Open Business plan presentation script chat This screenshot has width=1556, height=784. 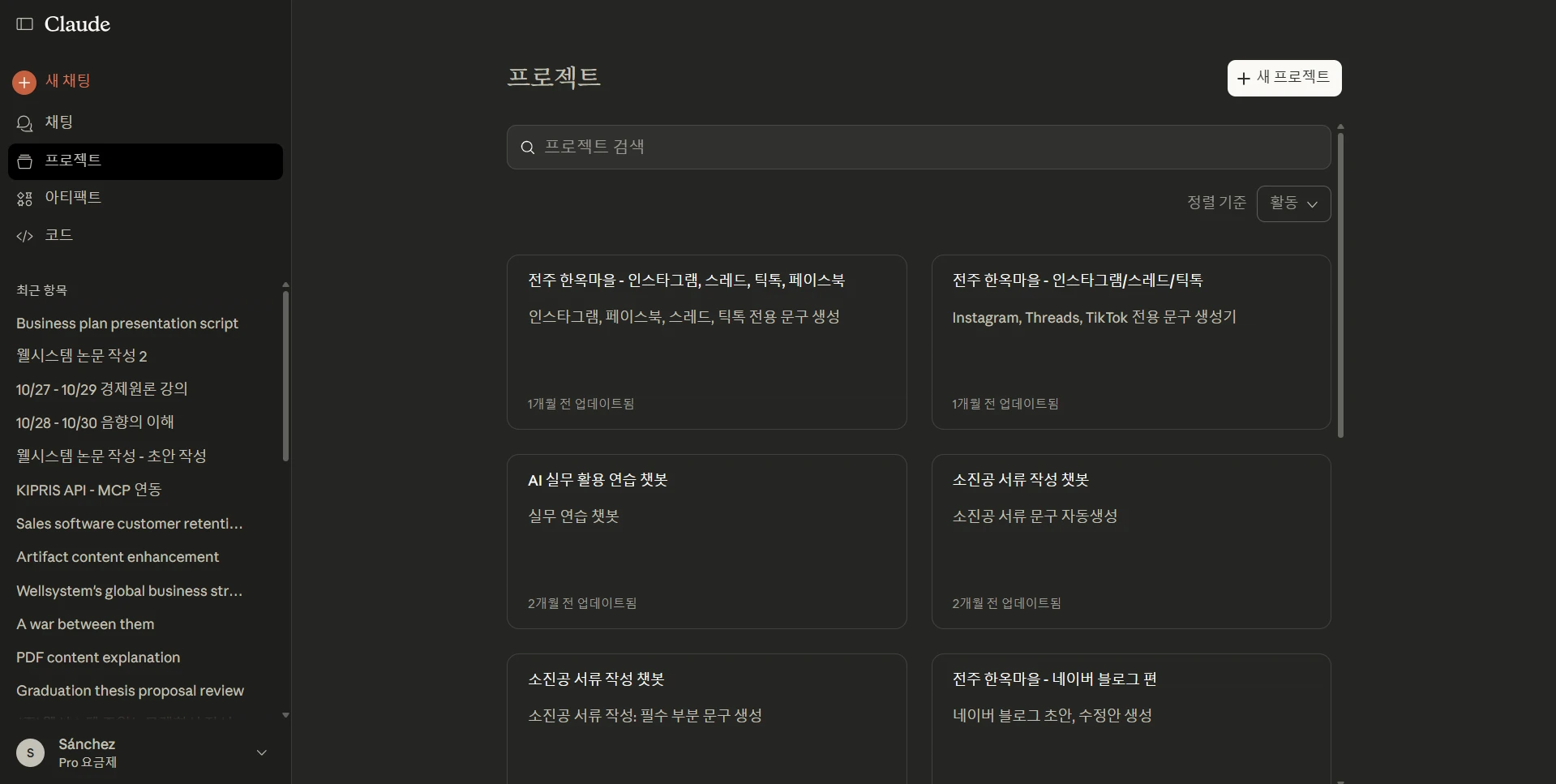[x=127, y=323]
